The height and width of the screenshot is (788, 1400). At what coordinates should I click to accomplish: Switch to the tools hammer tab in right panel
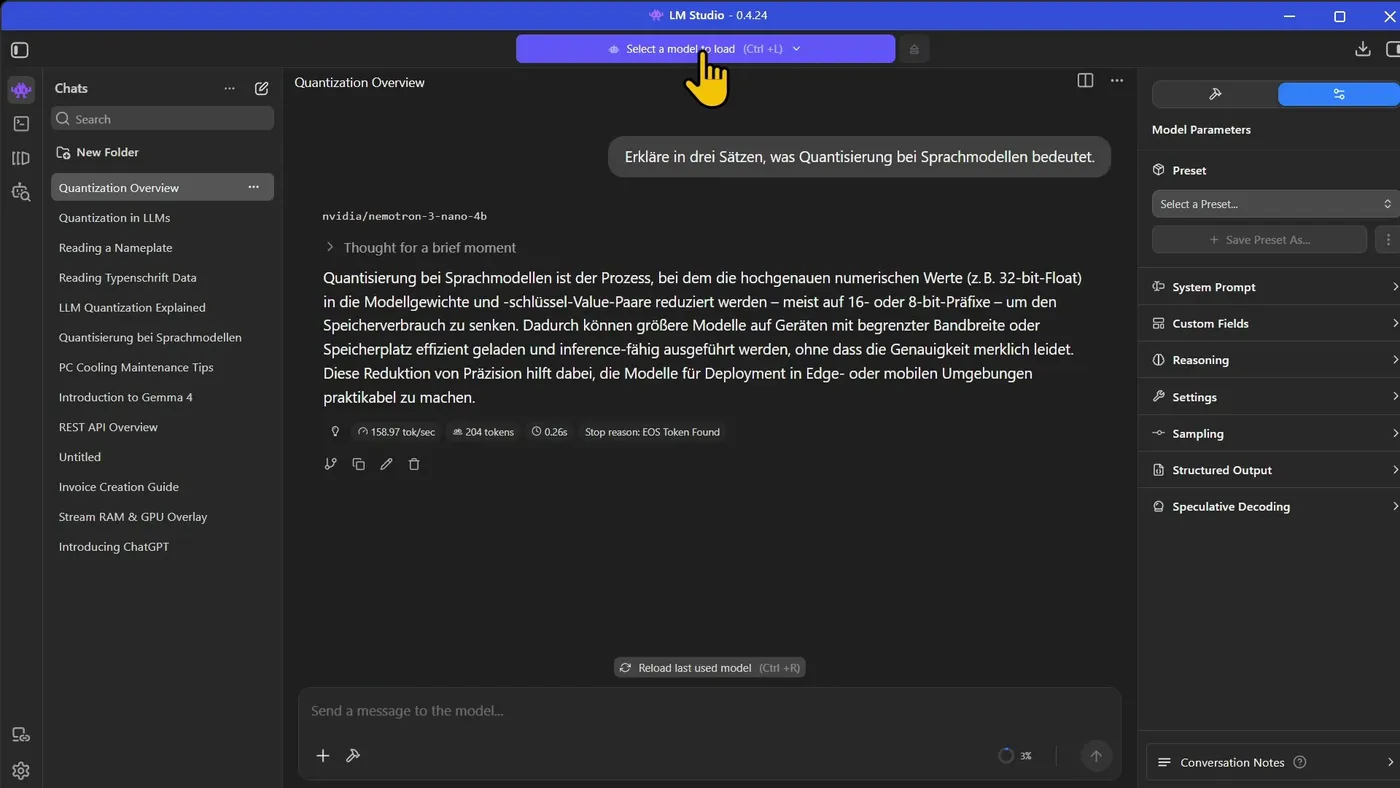click(x=1215, y=94)
